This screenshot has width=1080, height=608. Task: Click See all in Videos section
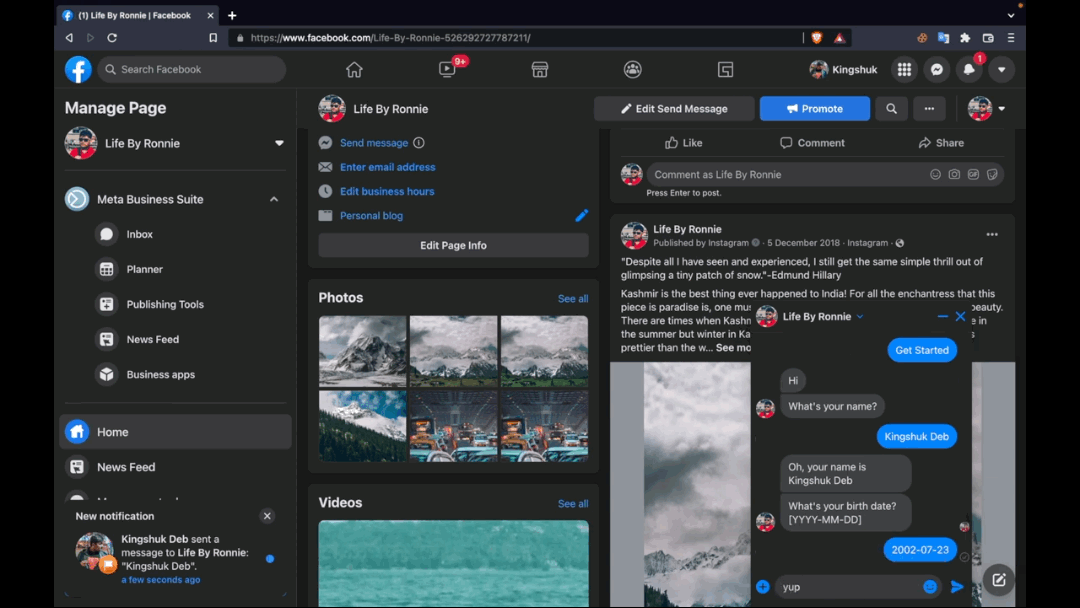click(x=573, y=504)
